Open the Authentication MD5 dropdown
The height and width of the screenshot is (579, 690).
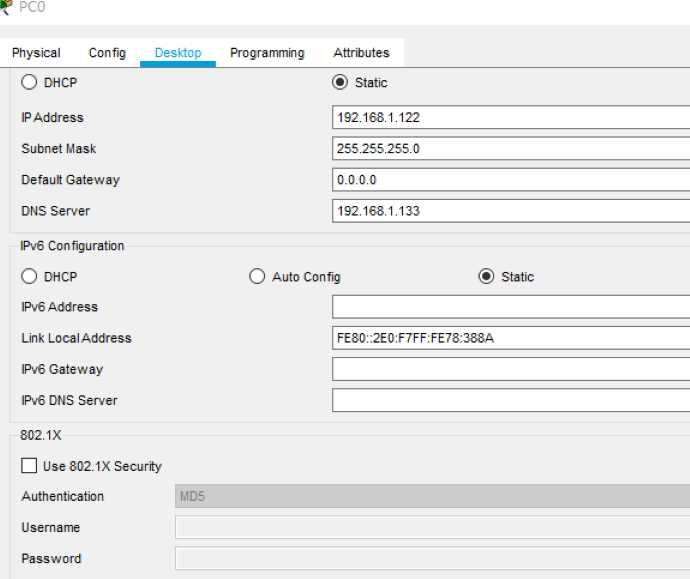pyautogui.click(x=433, y=496)
